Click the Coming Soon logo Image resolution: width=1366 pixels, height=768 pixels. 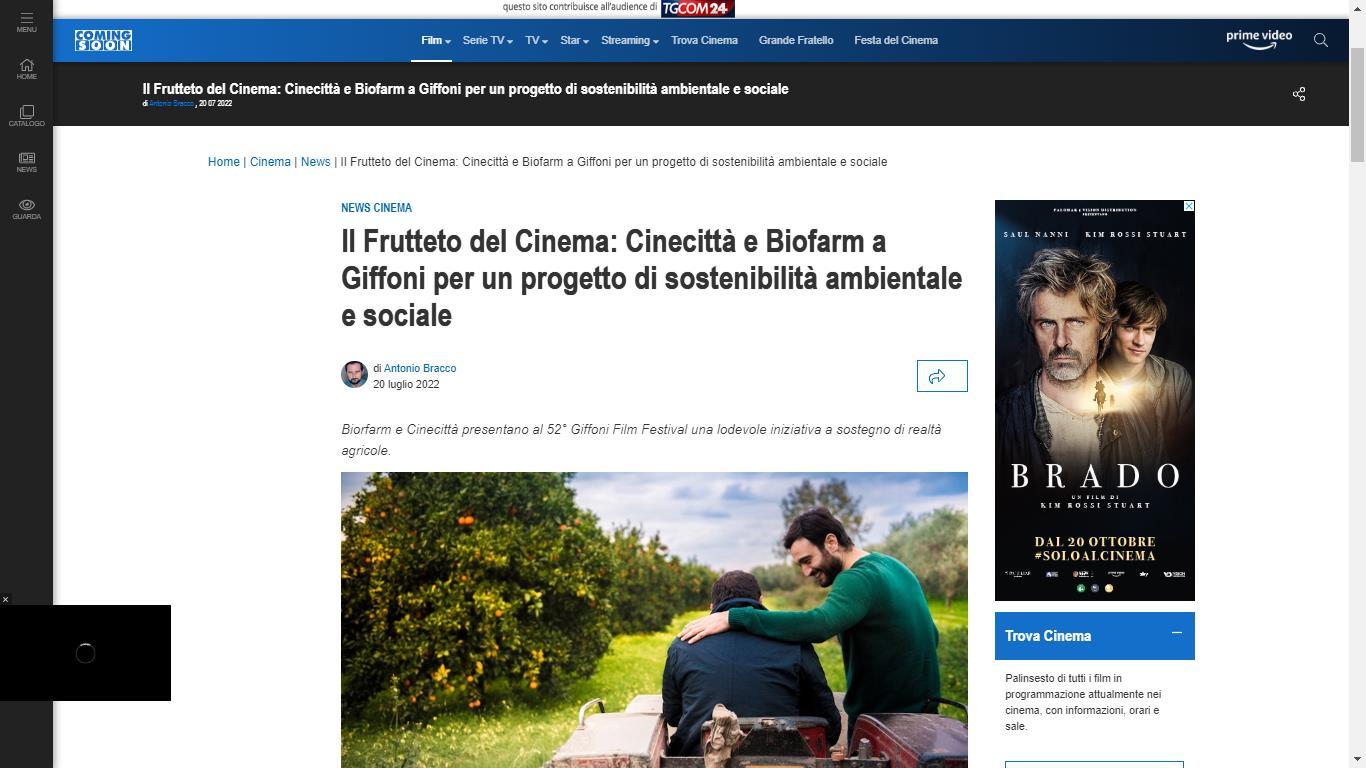(x=103, y=40)
